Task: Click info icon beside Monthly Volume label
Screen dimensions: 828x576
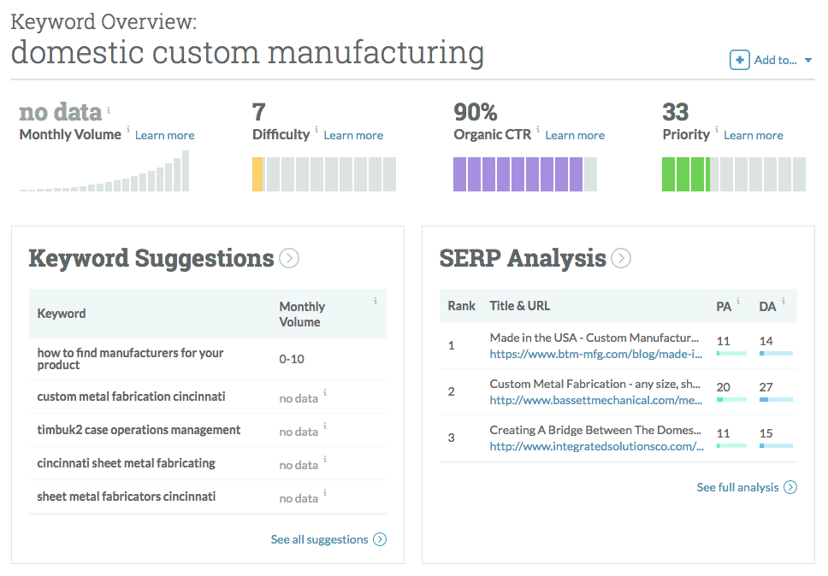Action: tap(128, 129)
